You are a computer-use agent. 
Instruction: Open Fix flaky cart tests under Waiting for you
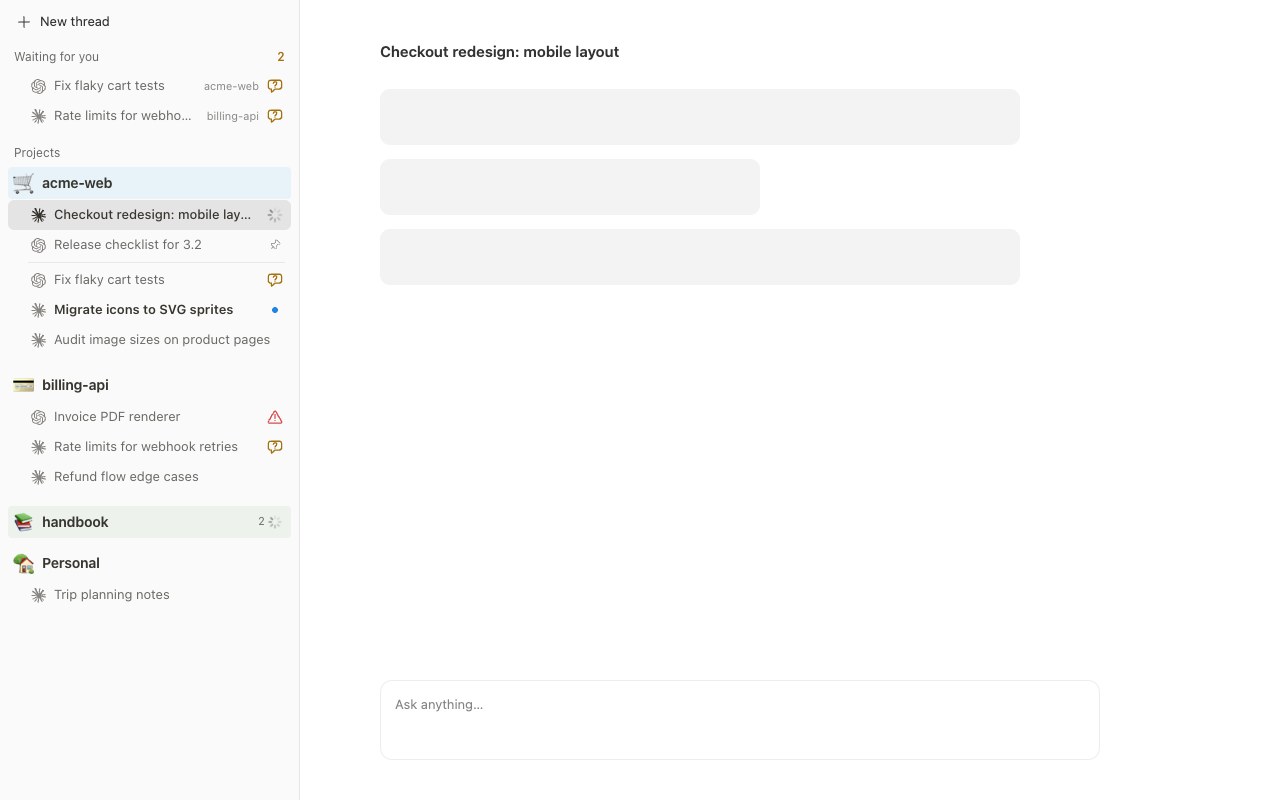pyautogui.click(x=150, y=86)
